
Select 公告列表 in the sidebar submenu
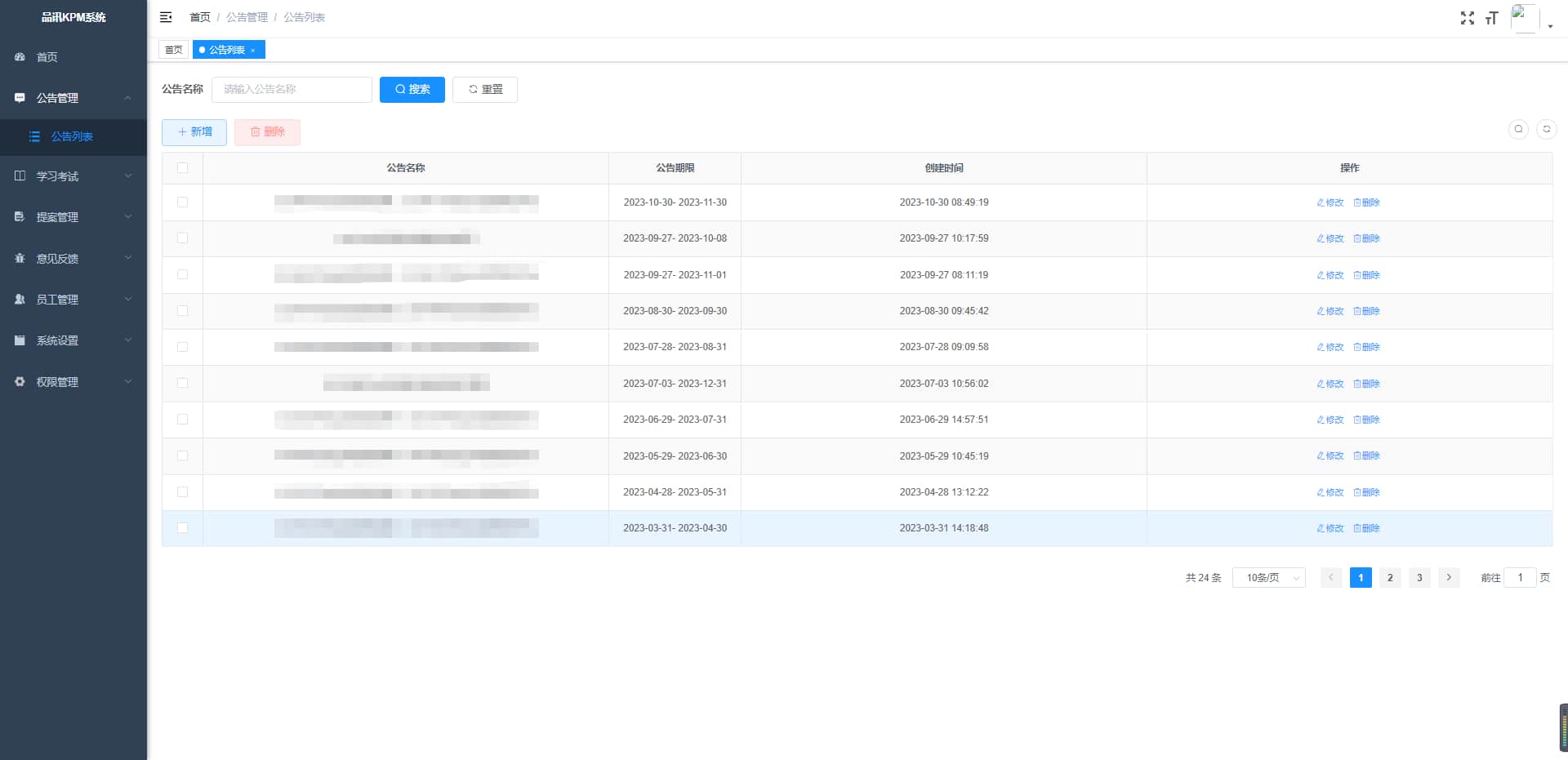(x=73, y=136)
